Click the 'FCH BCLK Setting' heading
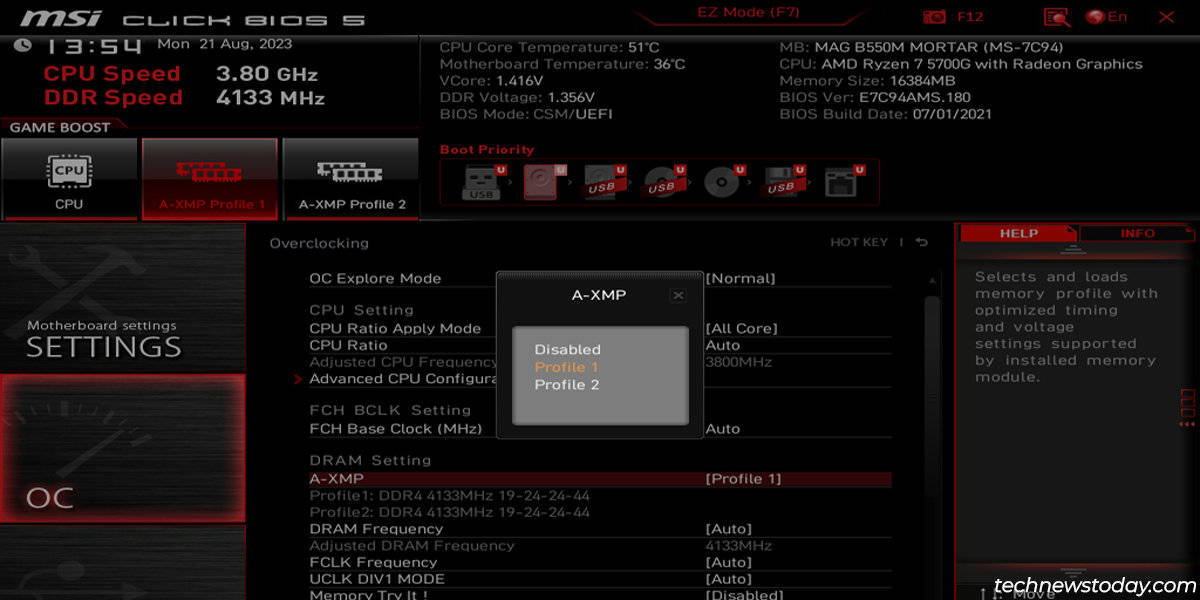The width and height of the screenshot is (1200, 600). (x=390, y=411)
